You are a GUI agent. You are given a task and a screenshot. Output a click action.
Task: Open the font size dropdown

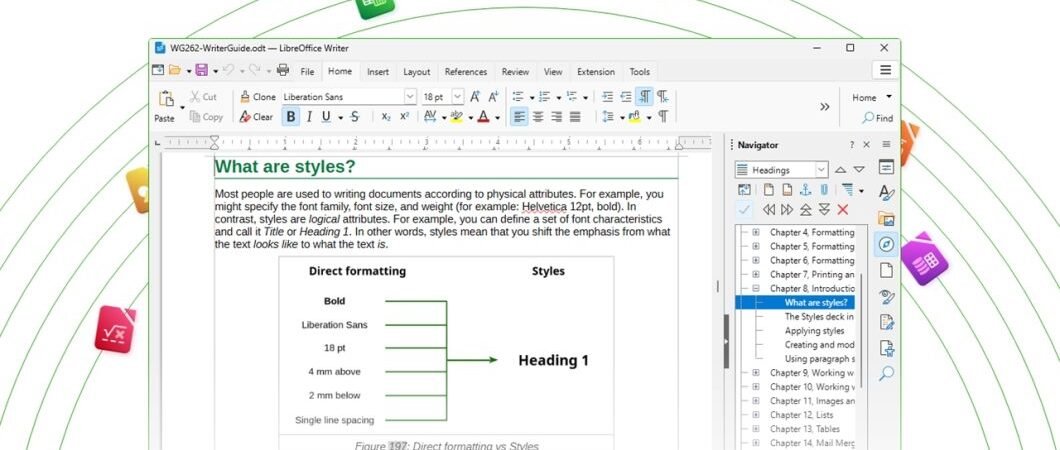(x=458, y=97)
